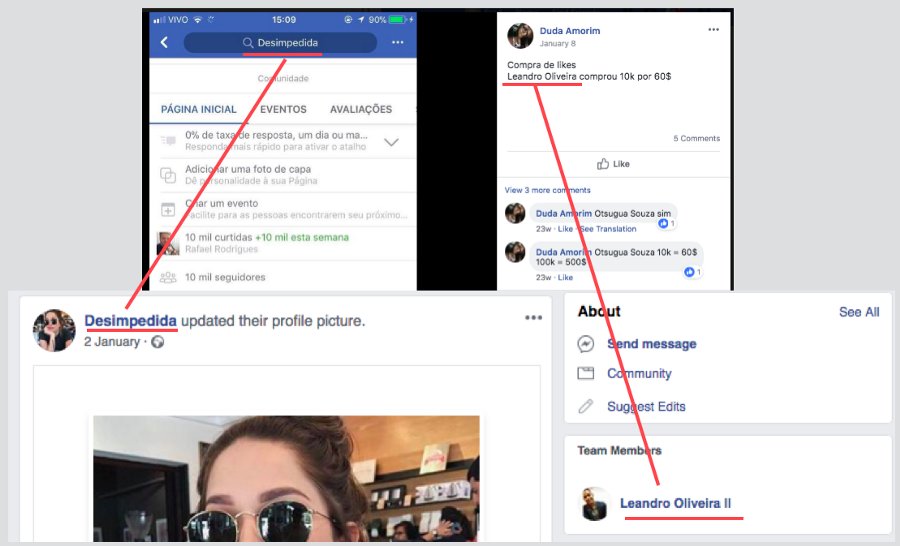Click the avatar beside the 'sim' comment
The height and width of the screenshot is (546, 900).
[x=515, y=213]
